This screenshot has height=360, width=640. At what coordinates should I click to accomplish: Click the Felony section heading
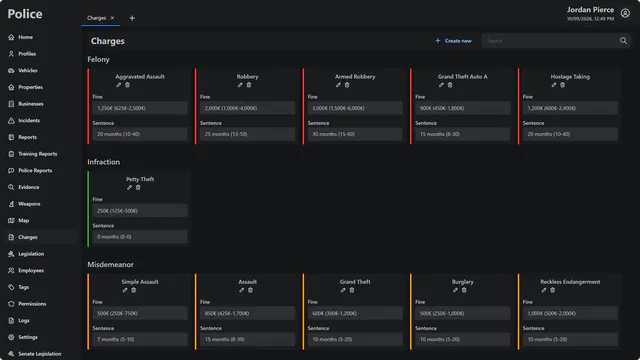98,60
